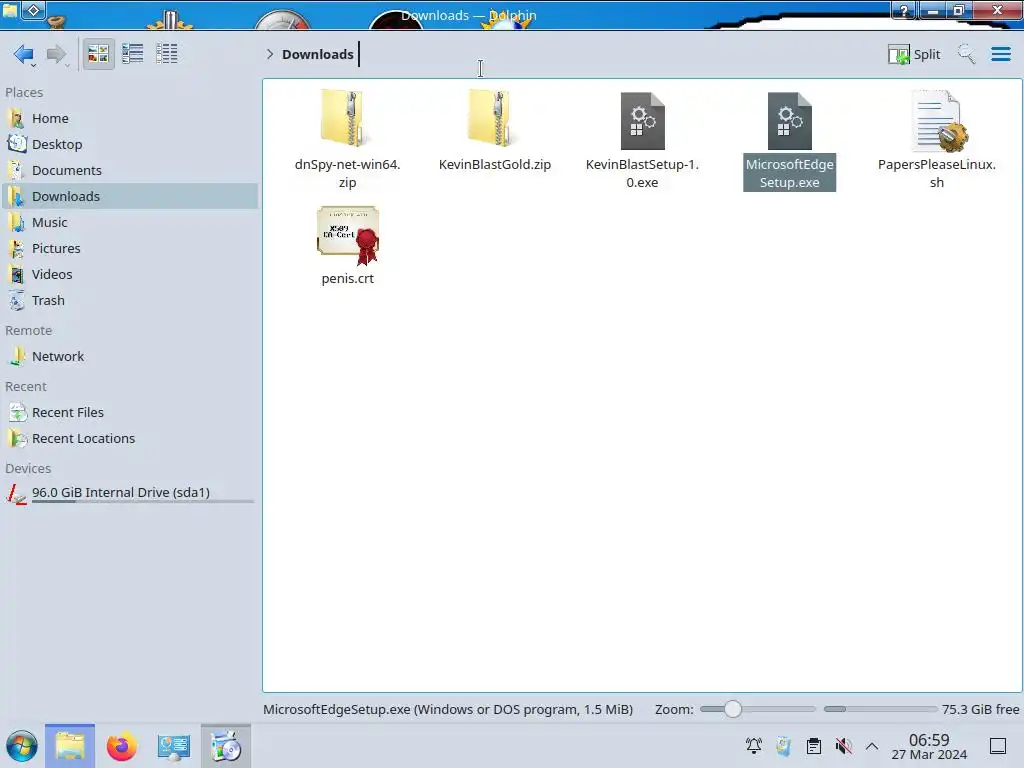Click the Videos folder icon in sidebar
Image resolution: width=1024 pixels, height=768 pixels.
(16, 275)
